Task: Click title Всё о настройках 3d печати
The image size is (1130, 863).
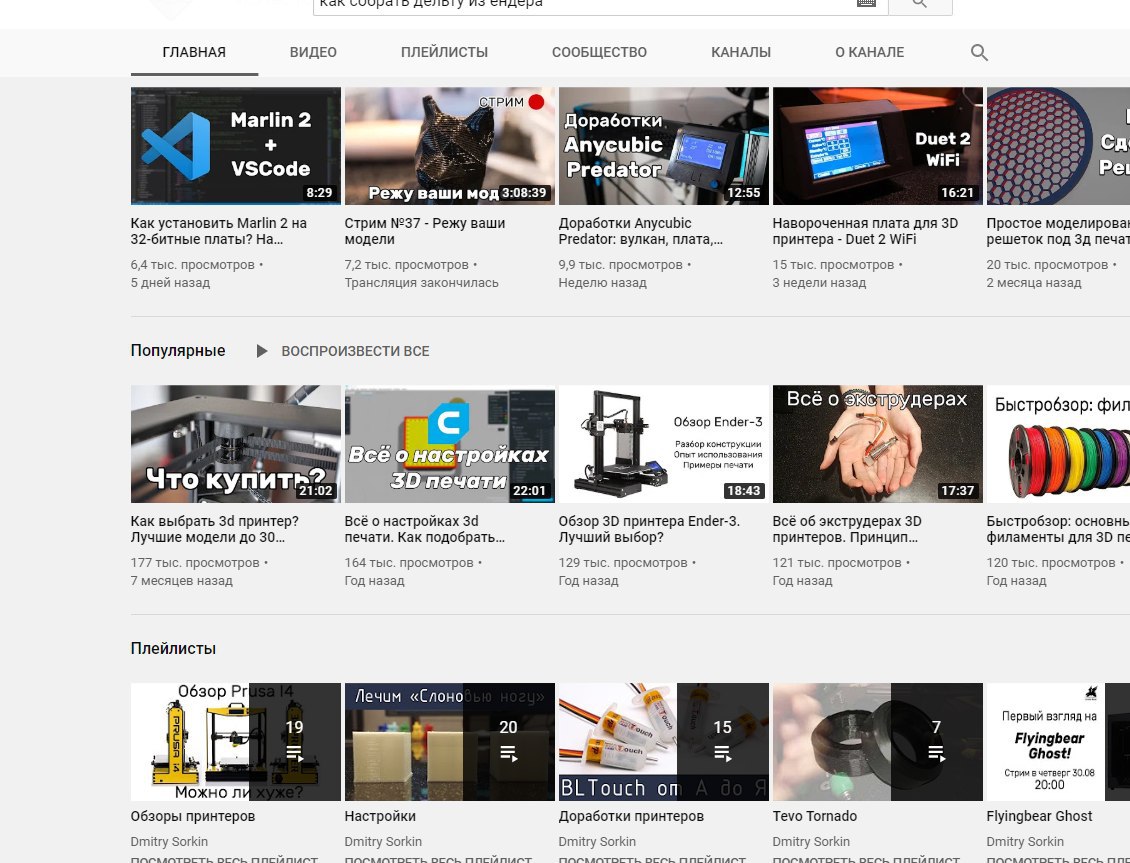Action: point(424,529)
